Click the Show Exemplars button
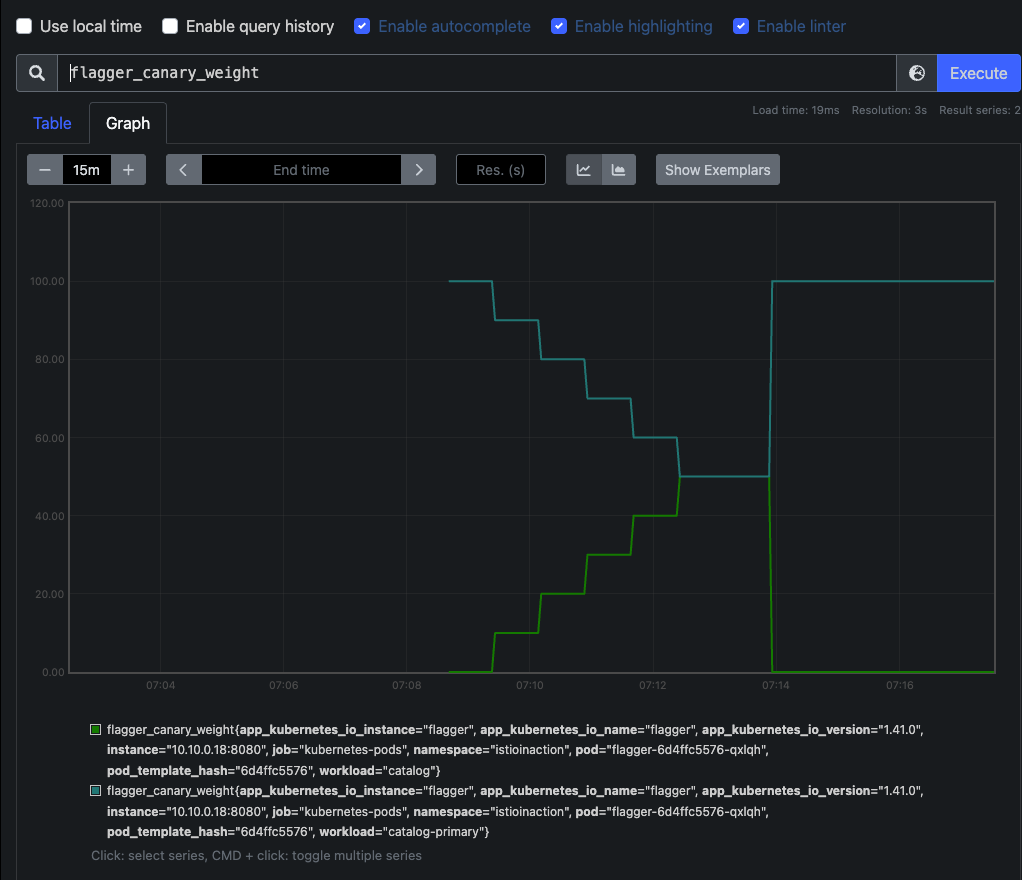The width and height of the screenshot is (1022, 880). coord(718,170)
